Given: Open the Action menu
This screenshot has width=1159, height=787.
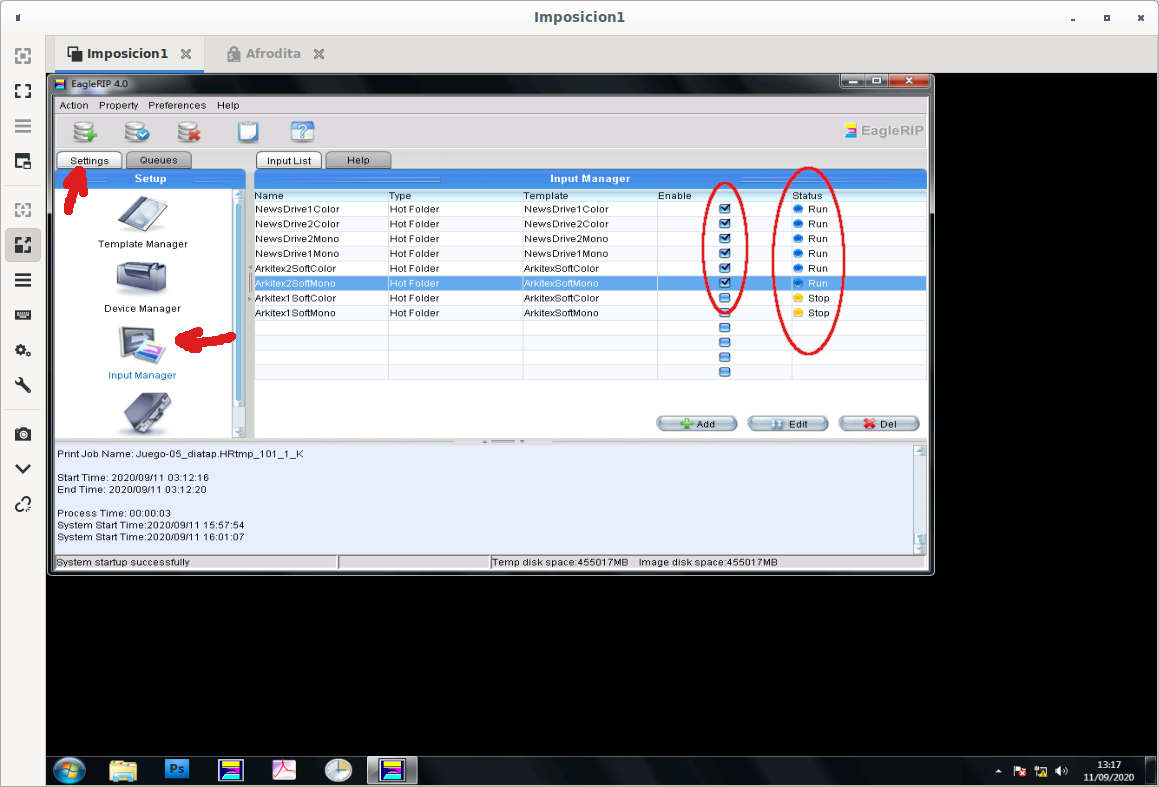Looking at the screenshot, I should tap(74, 105).
